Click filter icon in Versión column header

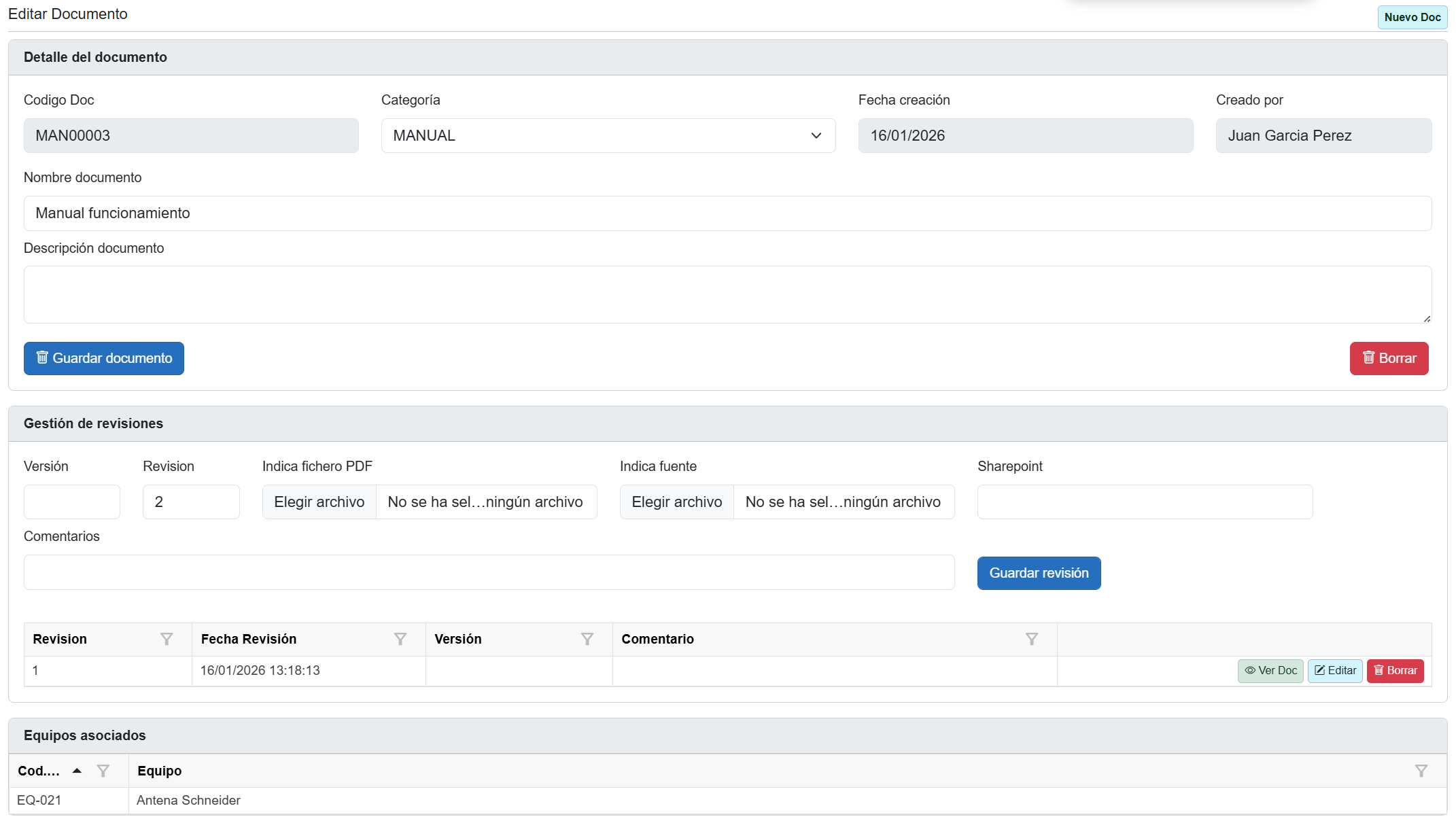point(587,639)
